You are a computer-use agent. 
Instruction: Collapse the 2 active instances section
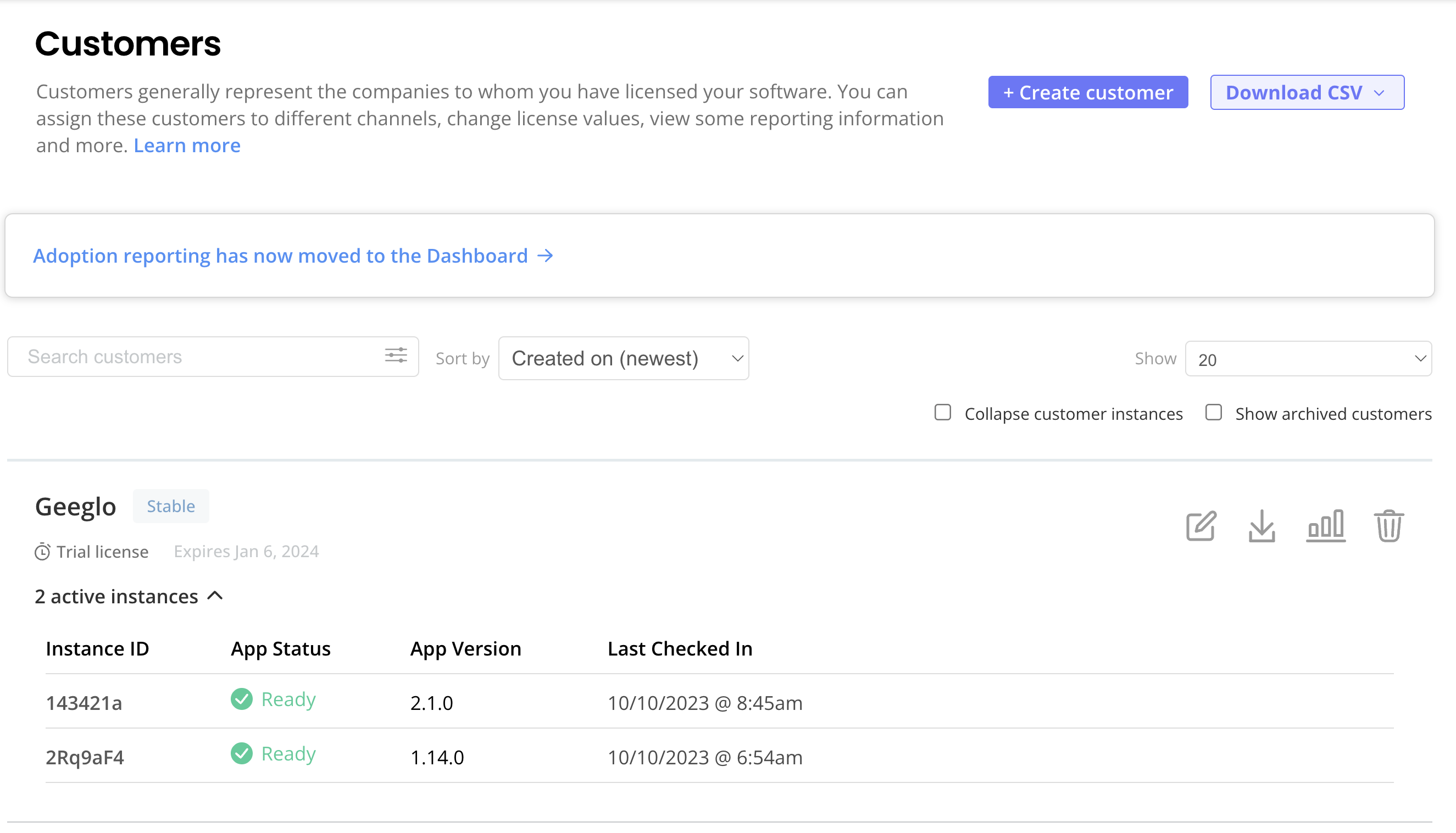click(215, 596)
